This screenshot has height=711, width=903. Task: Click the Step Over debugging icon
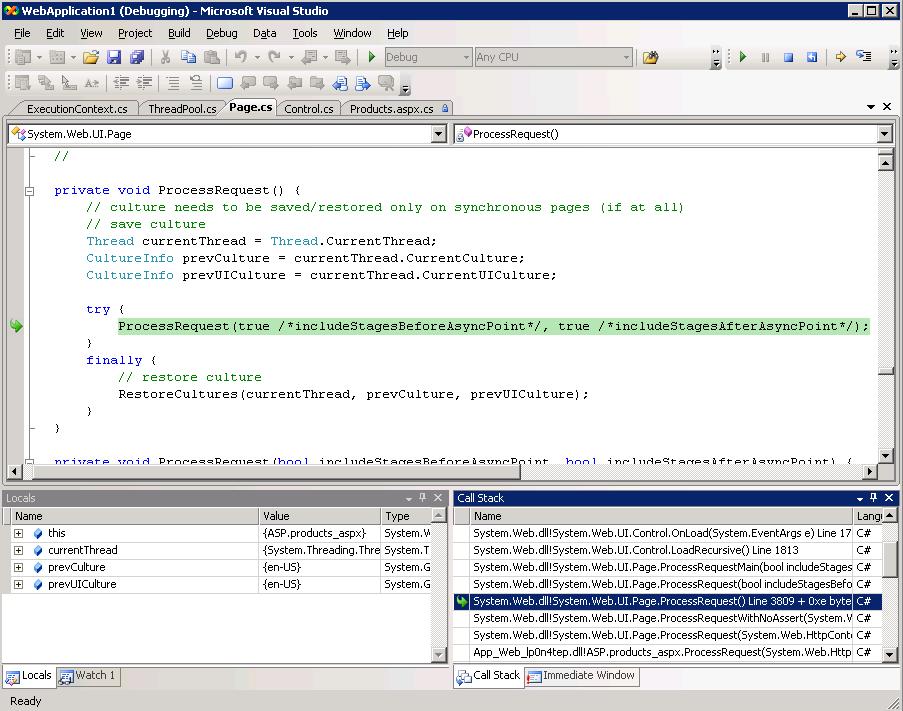pos(862,58)
